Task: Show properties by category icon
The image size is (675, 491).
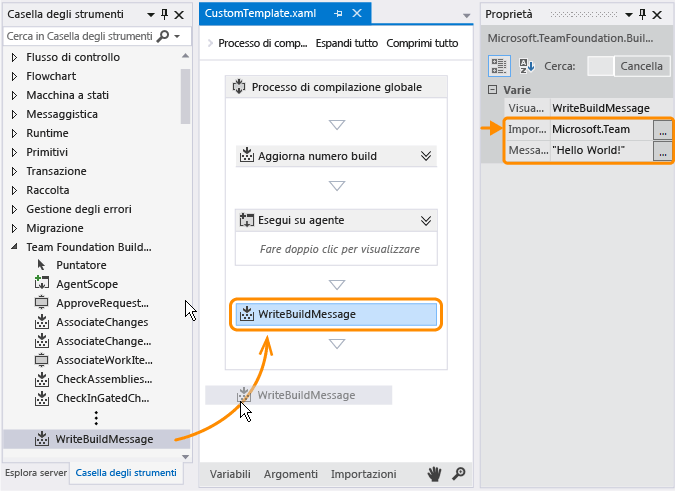Action: (x=499, y=66)
